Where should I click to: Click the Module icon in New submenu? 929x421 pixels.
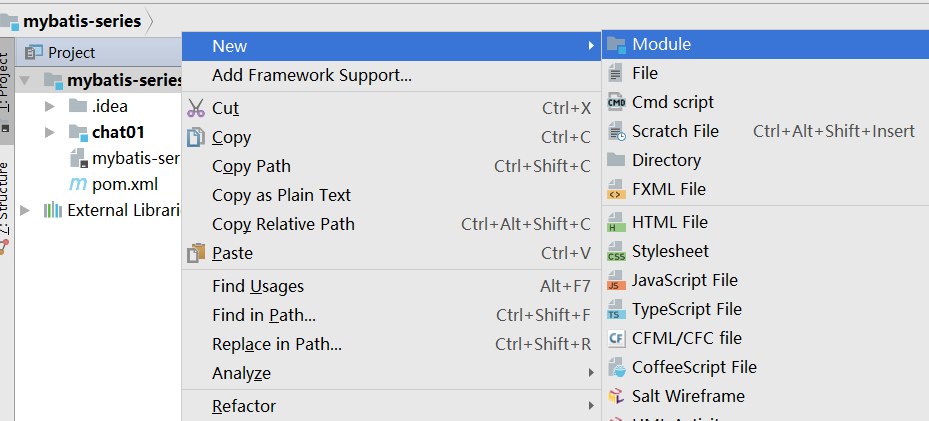pyautogui.click(x=616, y=45)
